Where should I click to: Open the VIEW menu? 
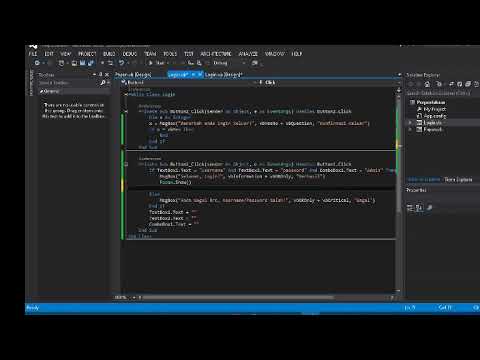coord(66,54)
